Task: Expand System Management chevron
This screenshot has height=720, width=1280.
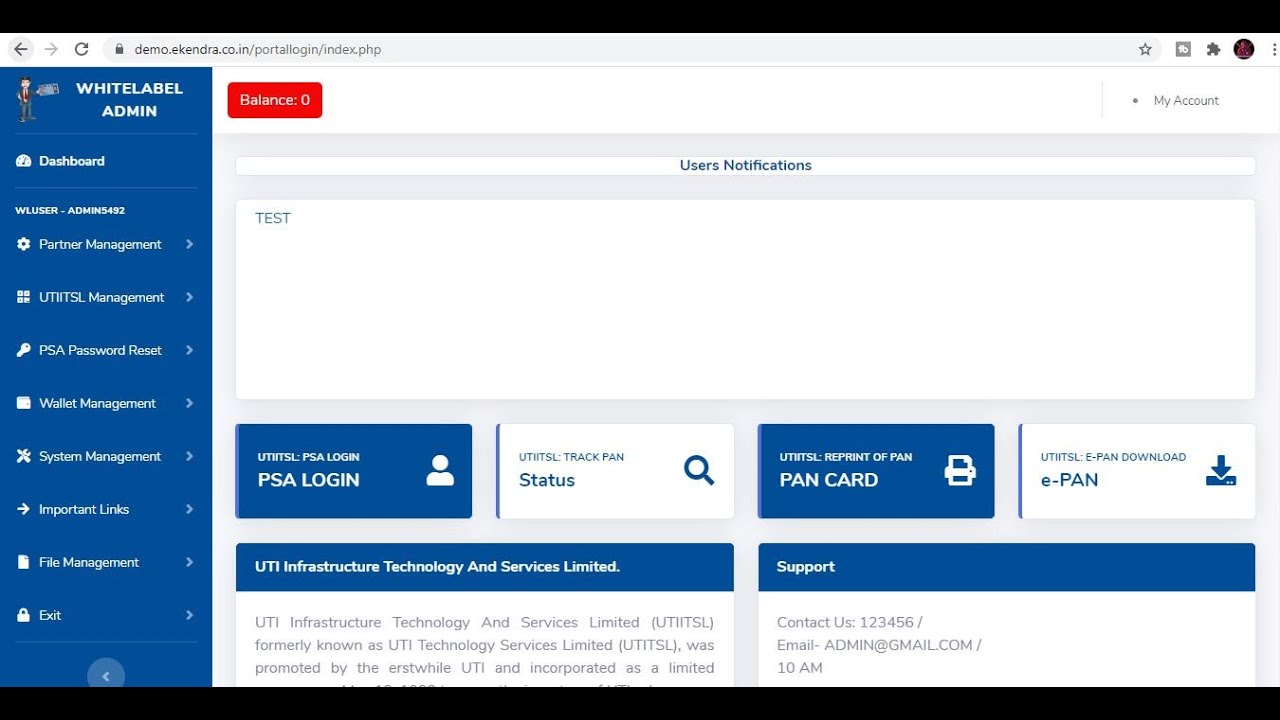Action: click(189, 456)
